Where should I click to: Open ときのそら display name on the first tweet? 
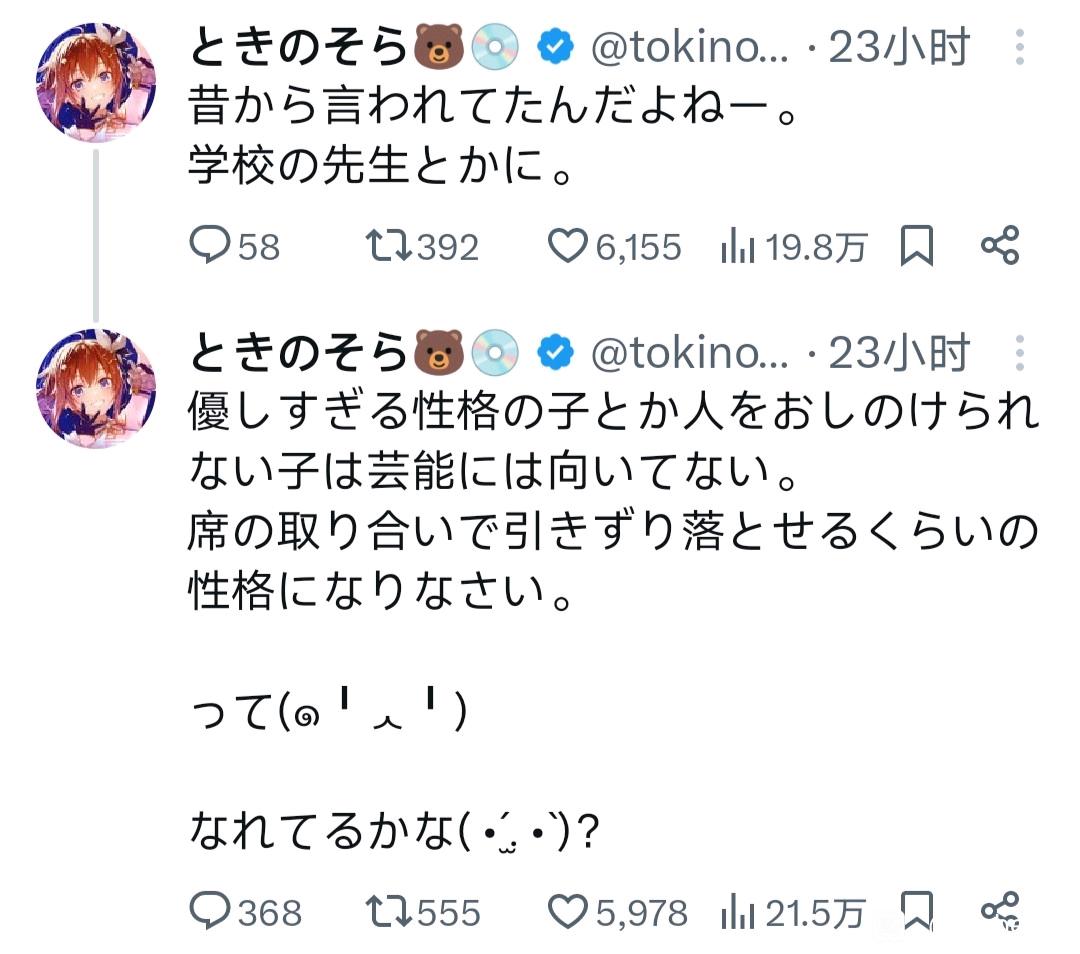click(x=298, y=47)
